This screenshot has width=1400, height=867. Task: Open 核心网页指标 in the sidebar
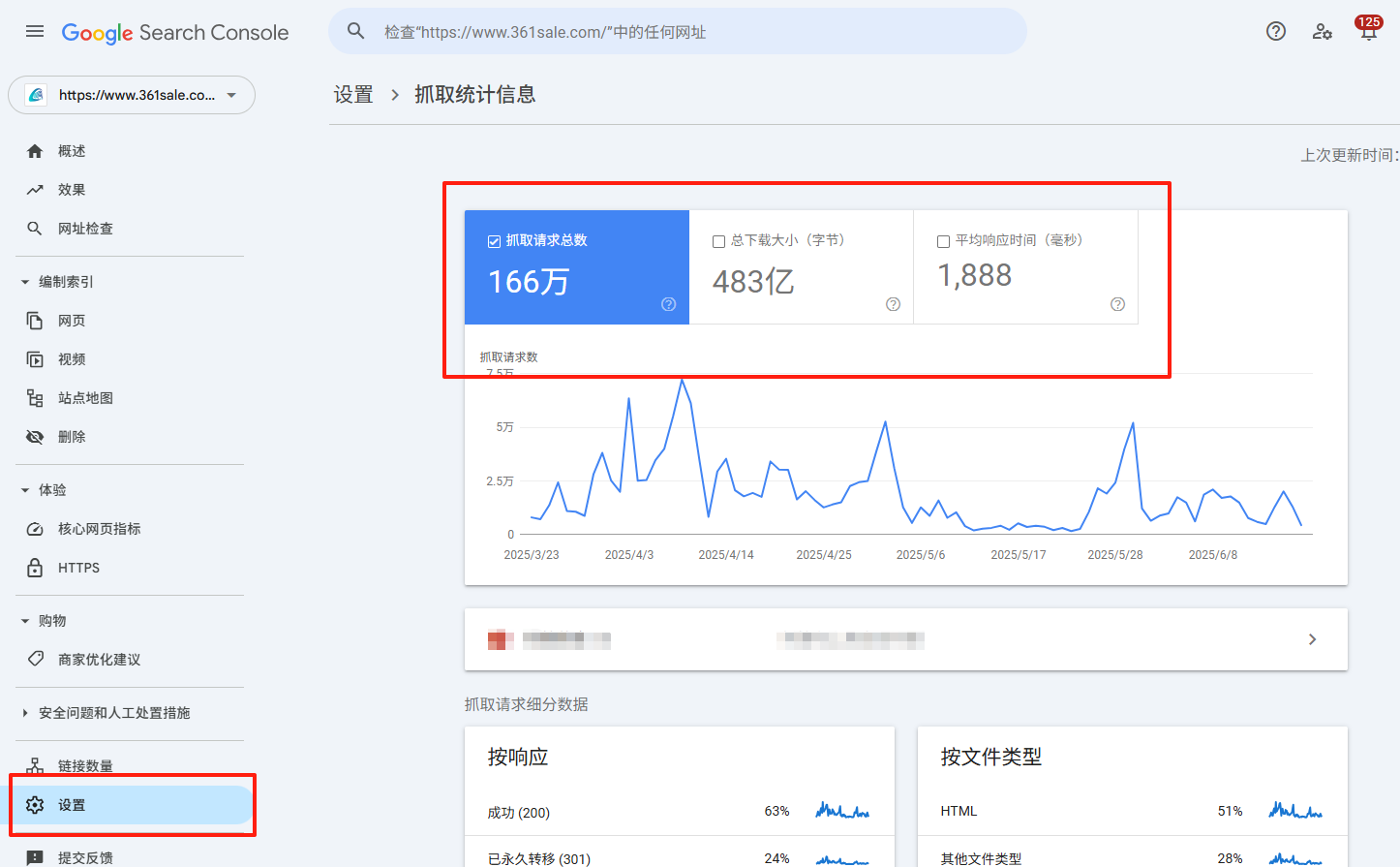coord(99,529)
